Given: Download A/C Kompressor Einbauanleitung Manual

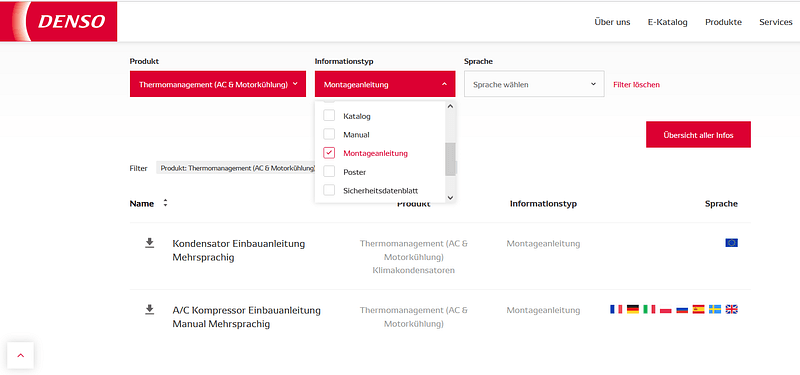Looking at the screenshot, I should tap(149, 310).
